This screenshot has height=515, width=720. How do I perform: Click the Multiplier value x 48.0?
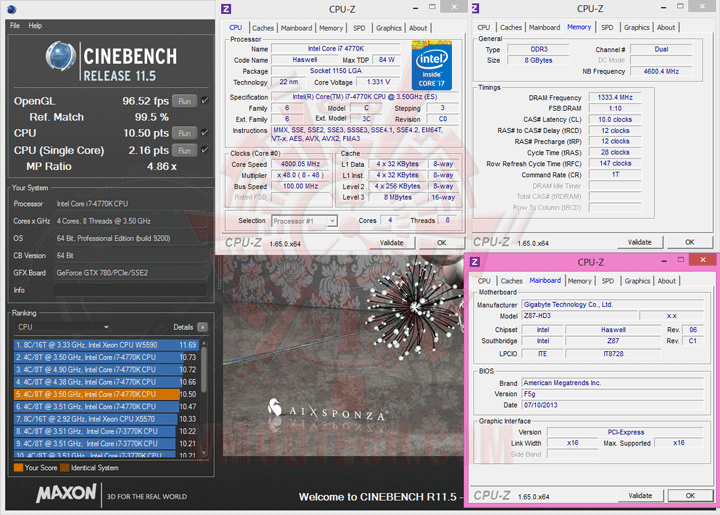point(301,175)
